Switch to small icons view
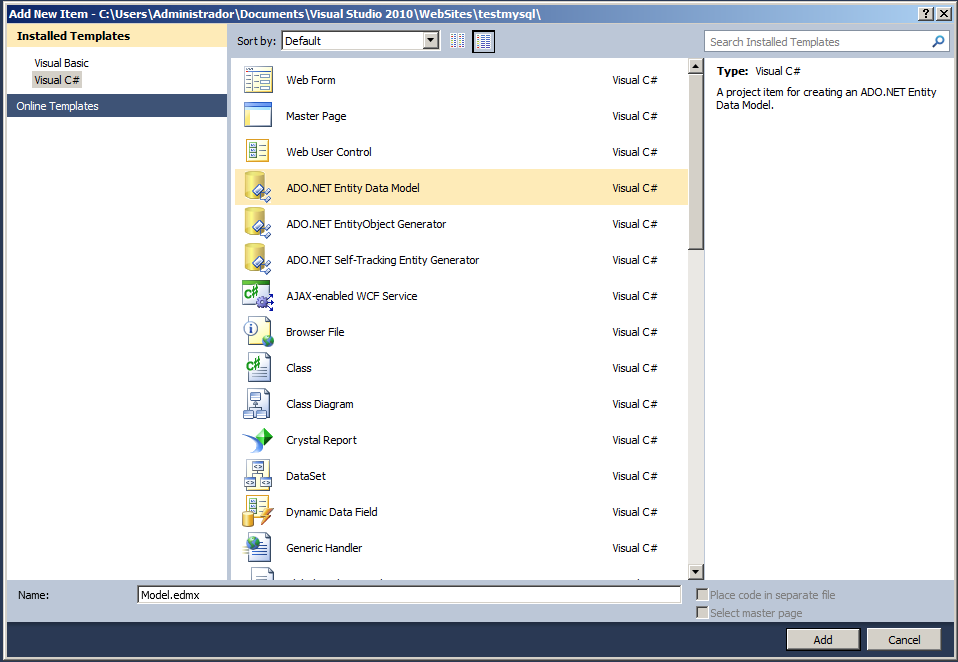This screenshot has height=662, width=958. click(457, 41)
